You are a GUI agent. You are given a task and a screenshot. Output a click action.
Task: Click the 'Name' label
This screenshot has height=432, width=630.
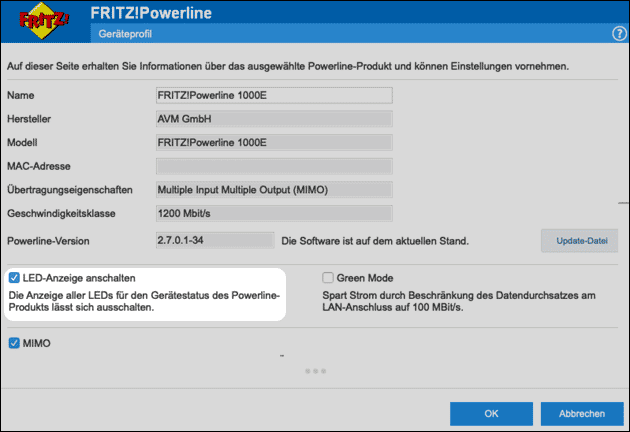tap(20, 95)
